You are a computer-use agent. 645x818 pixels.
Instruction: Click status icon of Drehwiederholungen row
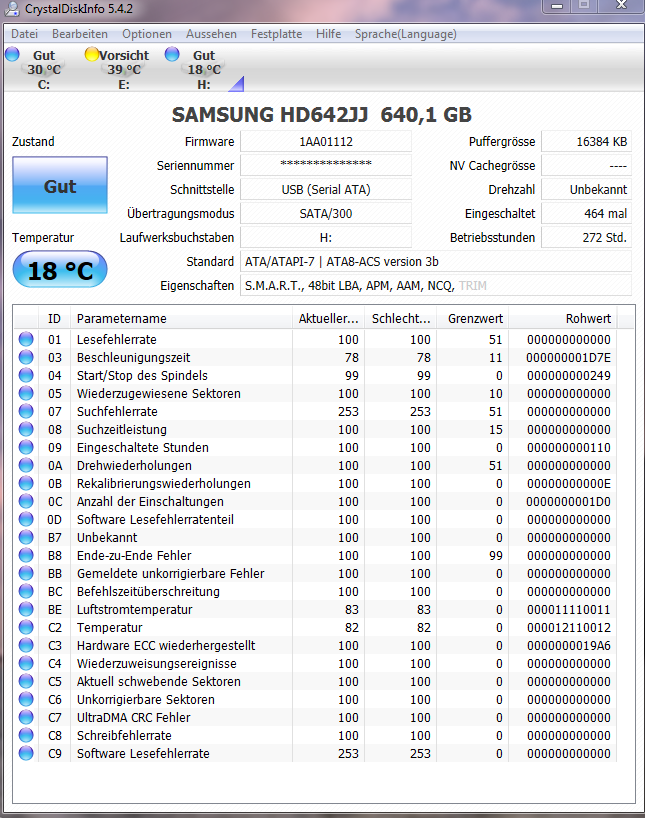point(26,465)
